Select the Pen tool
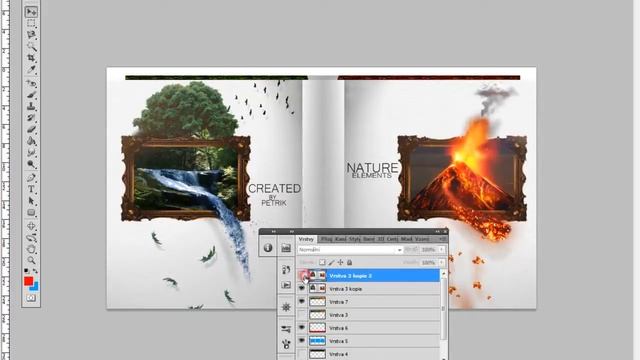640x360 pixels. [x=31, y=178]
